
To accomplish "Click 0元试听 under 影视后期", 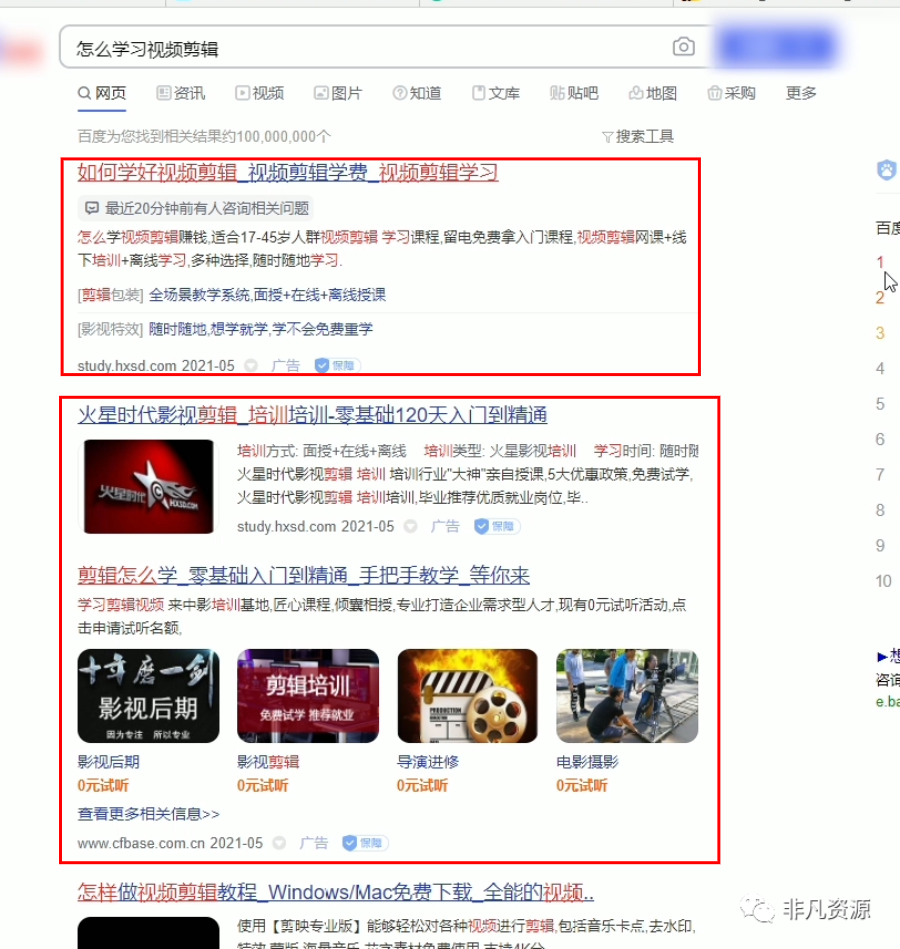I will pos(103,786).
